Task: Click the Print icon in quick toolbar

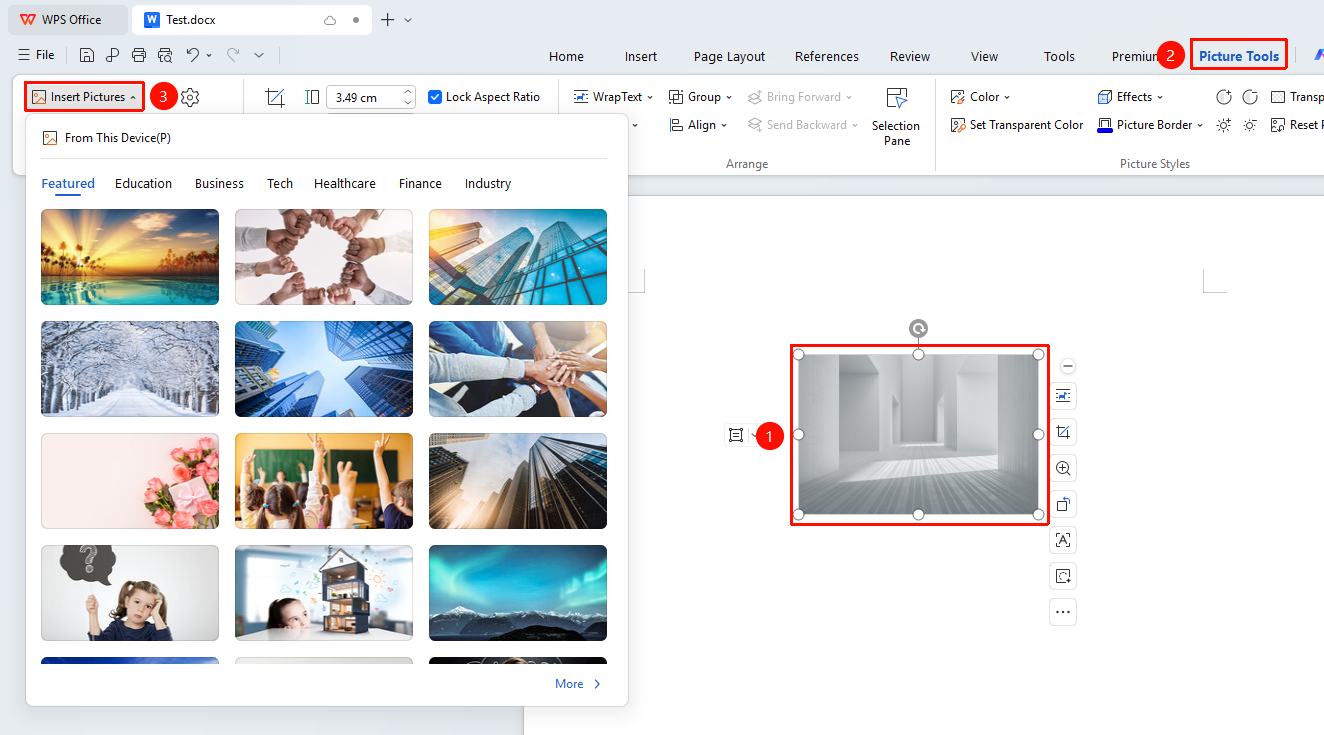Action: (x=139, y=55)
